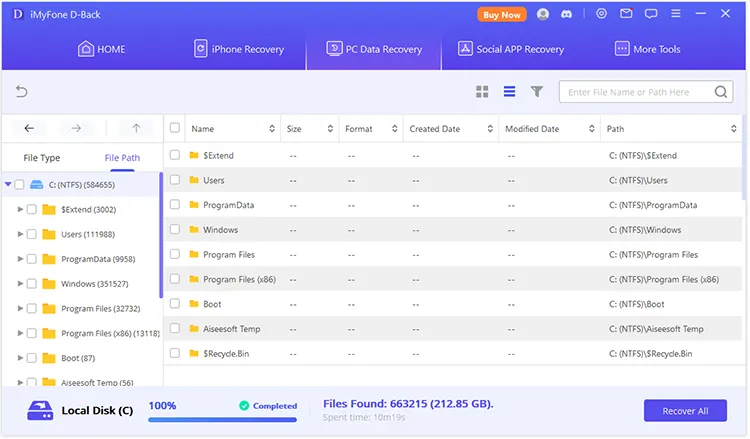This screenshot has height=439, width=750.
Task: Check the Aiseesoft Temp row checkbox in list
Action: 175,329
